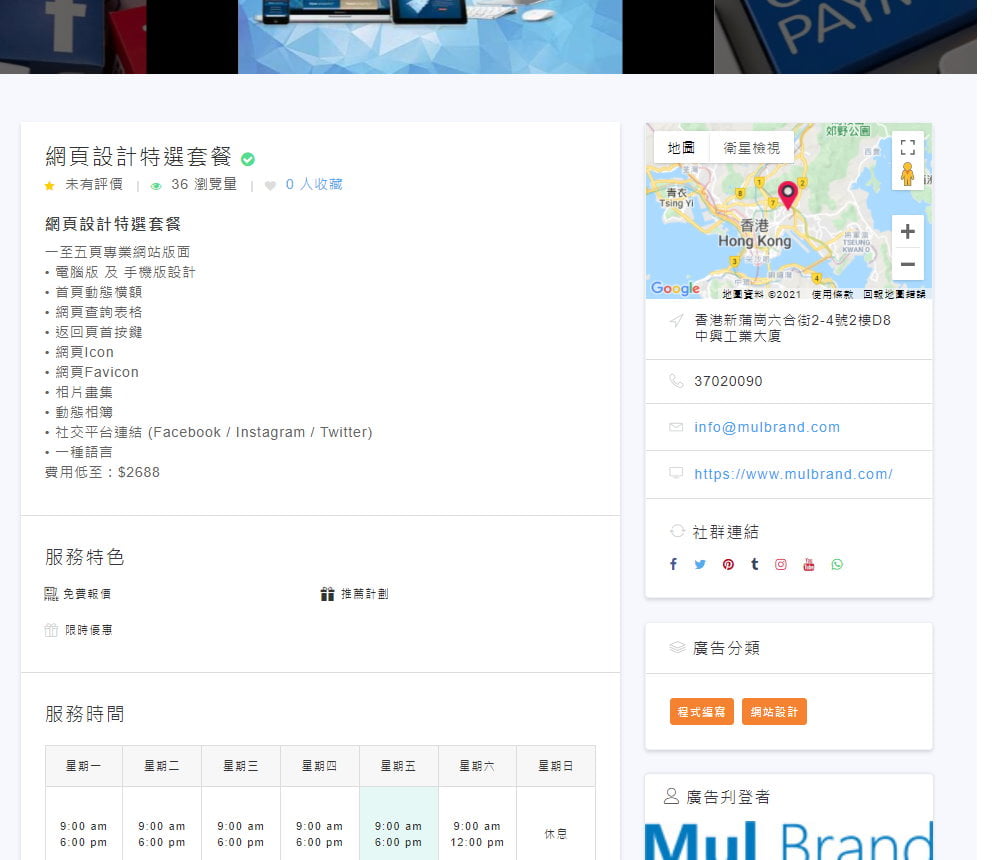Open the map 使用條款 link
The image size is (1007, 860).
pos(832,294)
